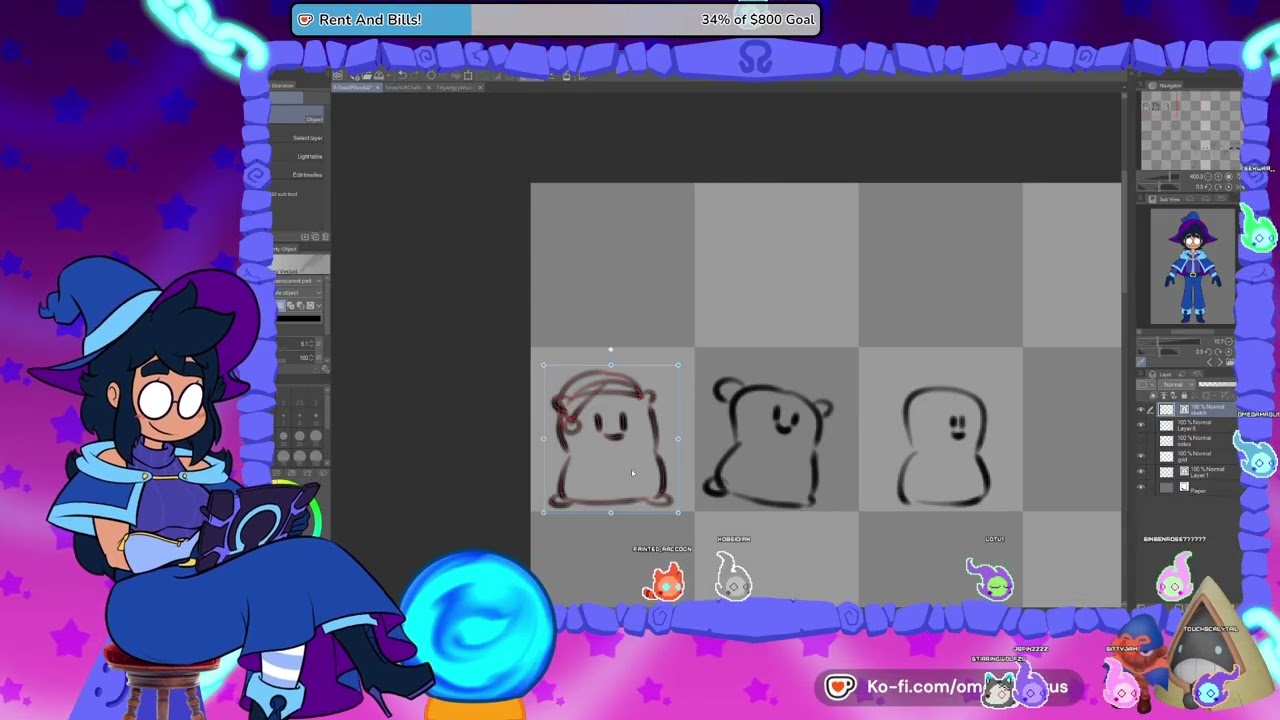Select the notes layer
The image size is (1280, 720).
point(1196,441)
